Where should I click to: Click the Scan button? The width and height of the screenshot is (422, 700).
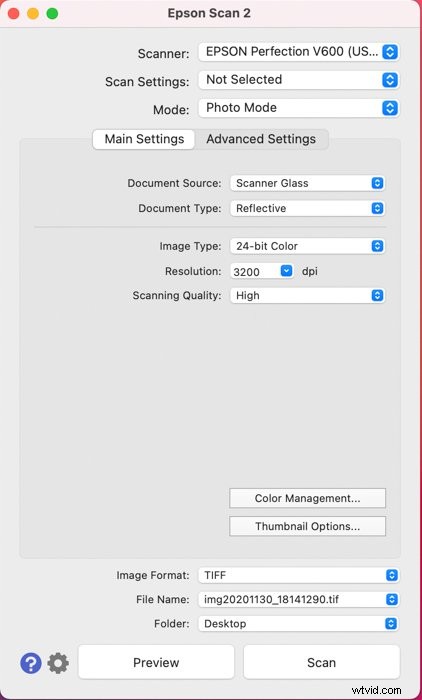click(322, 662)
